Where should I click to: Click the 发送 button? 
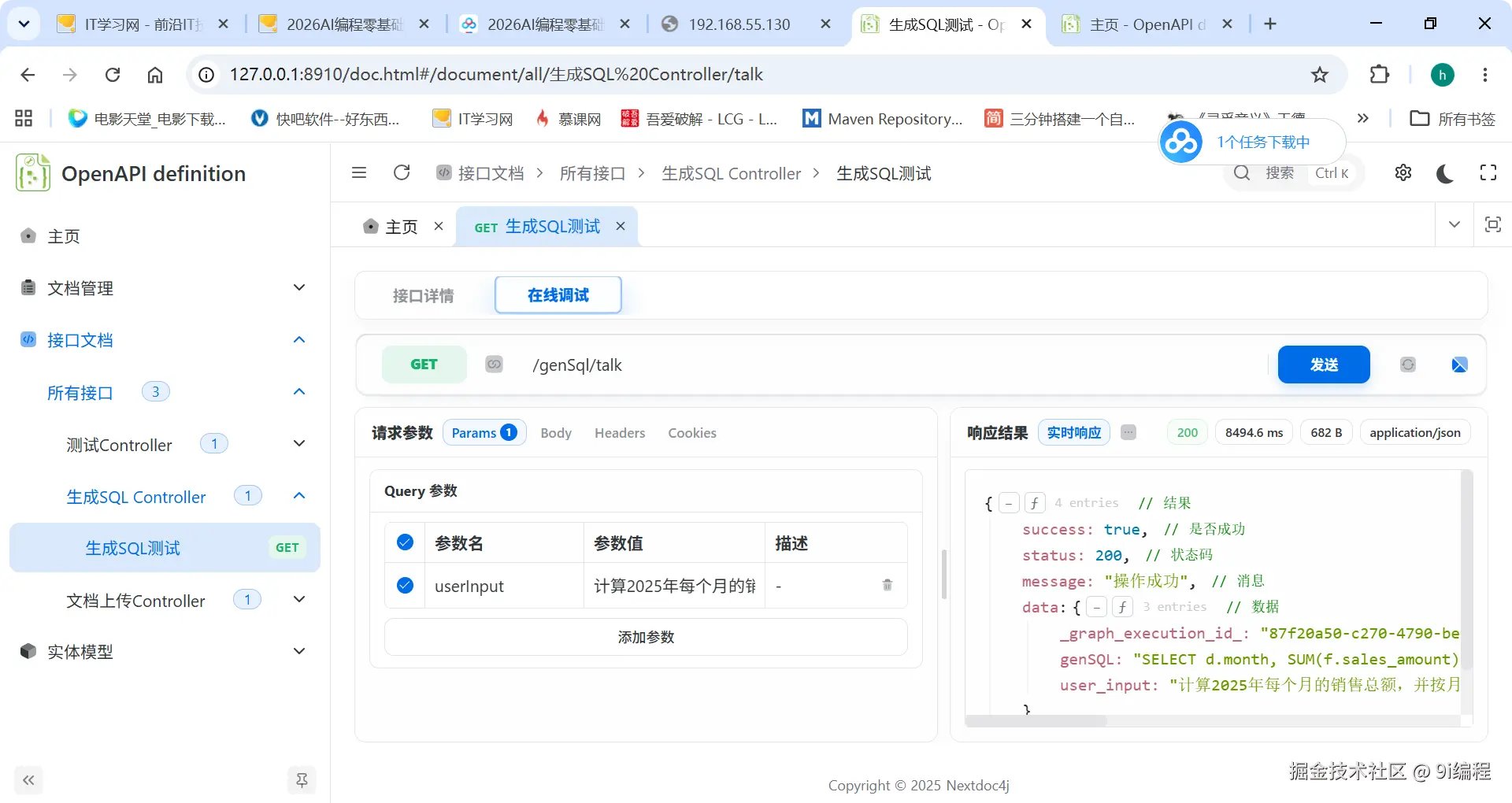(x=1324, y=364)
